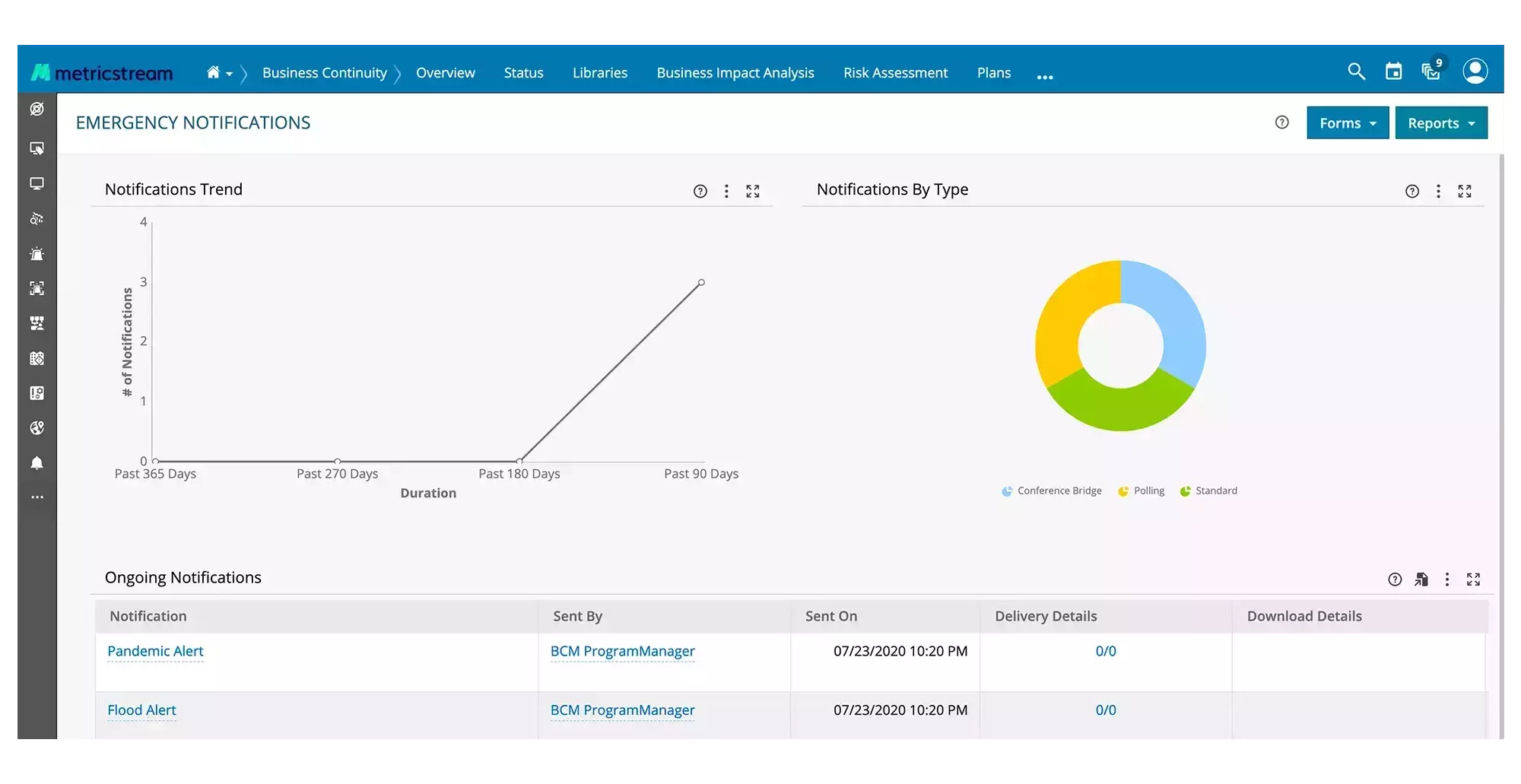Open the Forms dropdown button
Screen dimensions: 1521x784
click(1348, 123)
